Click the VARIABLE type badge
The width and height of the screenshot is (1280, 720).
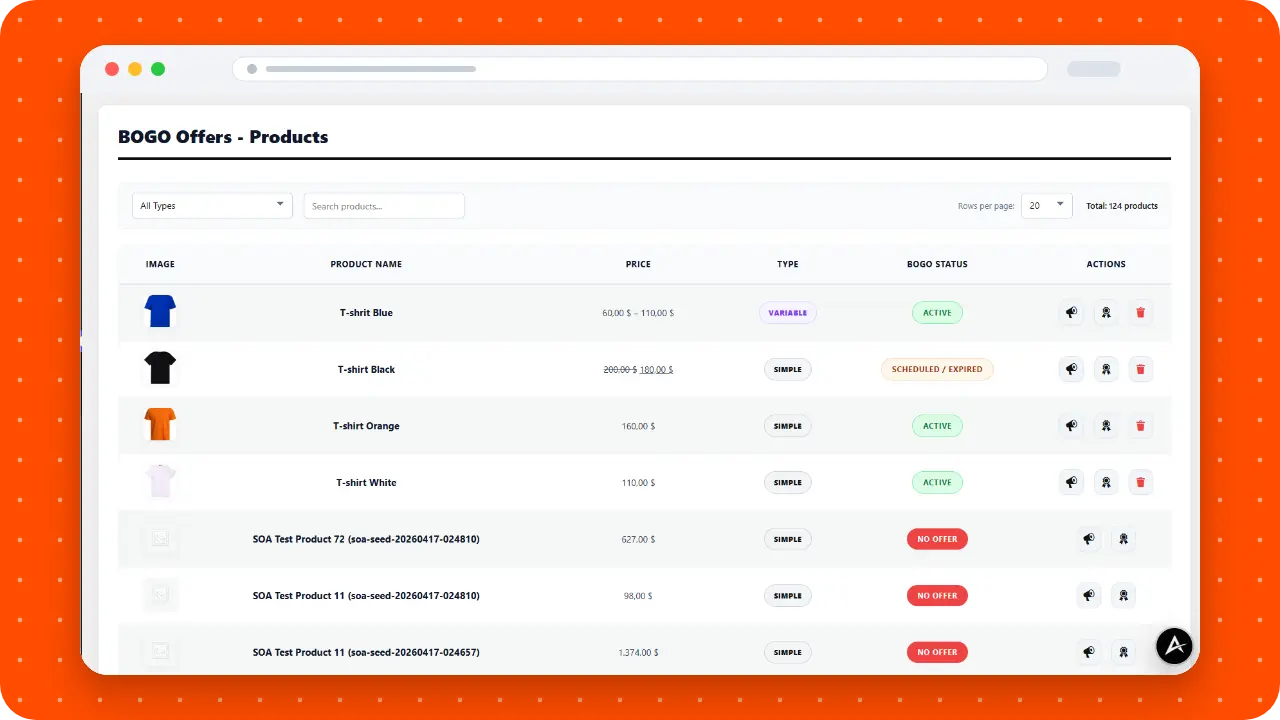(788, 313)
